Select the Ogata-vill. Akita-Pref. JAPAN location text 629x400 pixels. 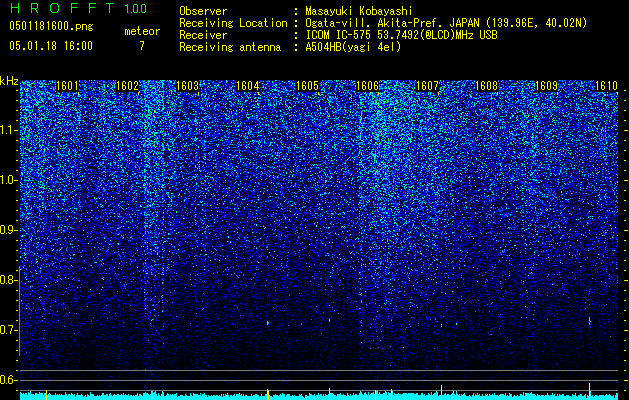coord(446,23)
